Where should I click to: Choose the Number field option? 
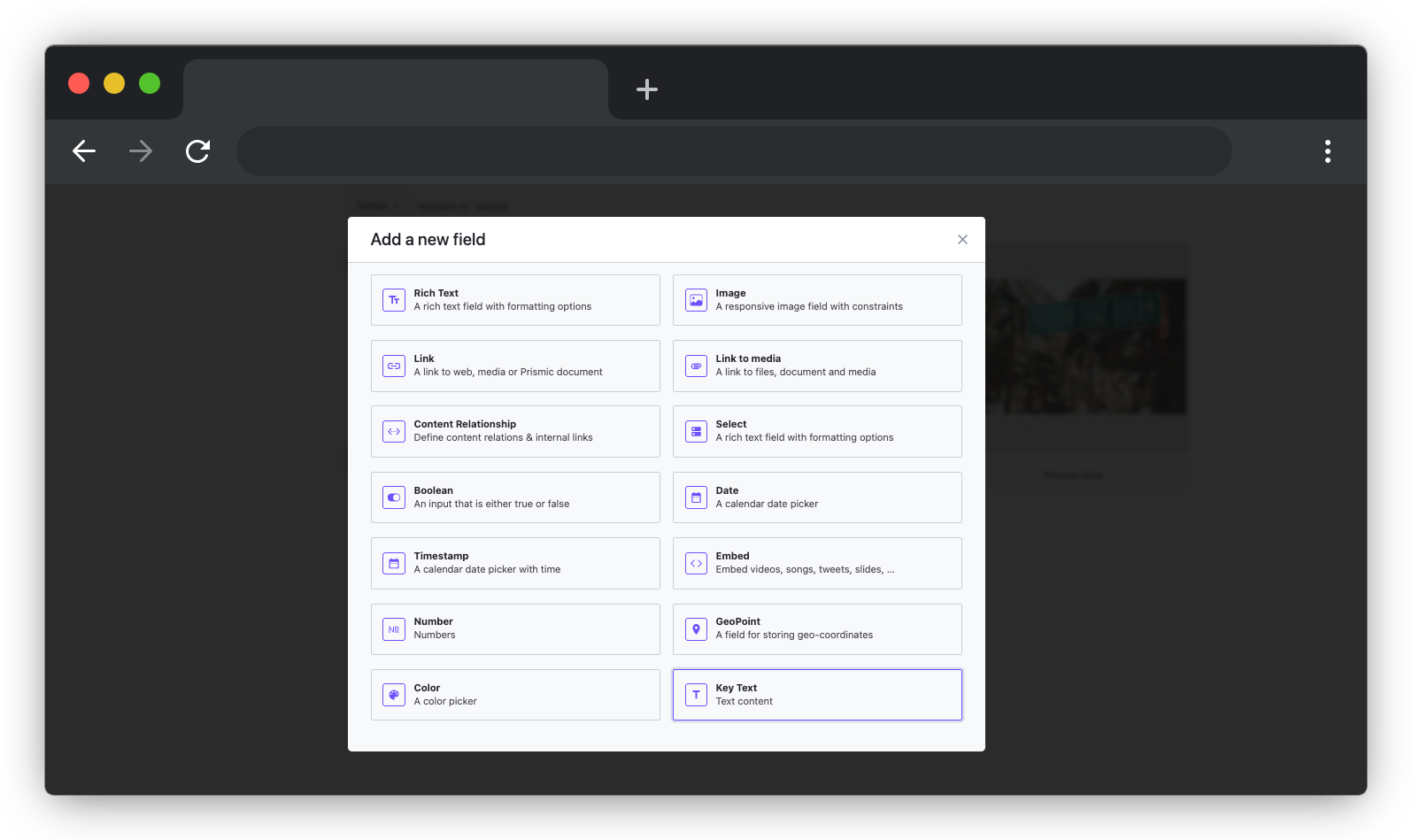pos(514,629)
